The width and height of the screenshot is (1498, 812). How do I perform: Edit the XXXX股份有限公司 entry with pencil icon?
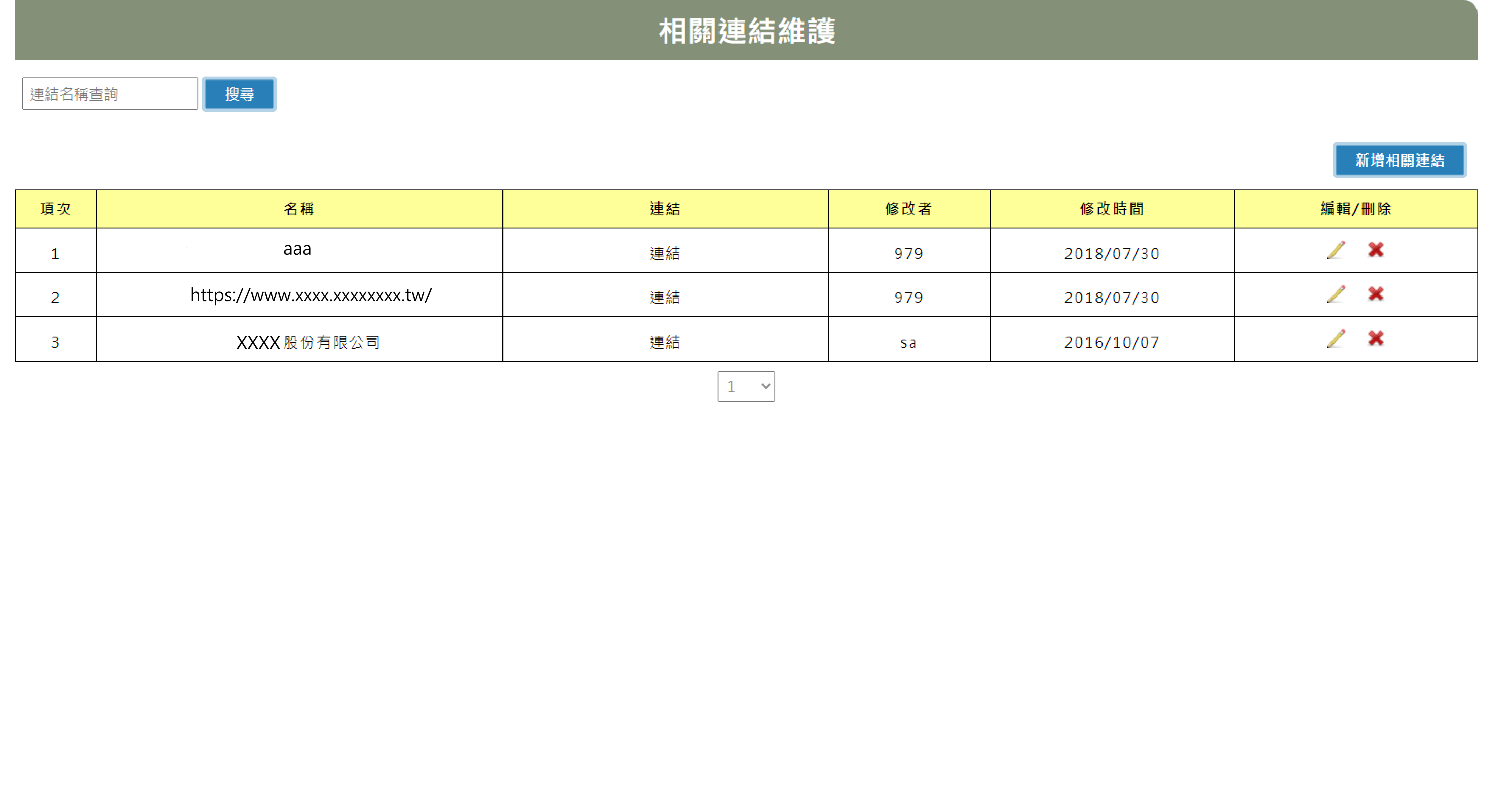(1336, 338)
